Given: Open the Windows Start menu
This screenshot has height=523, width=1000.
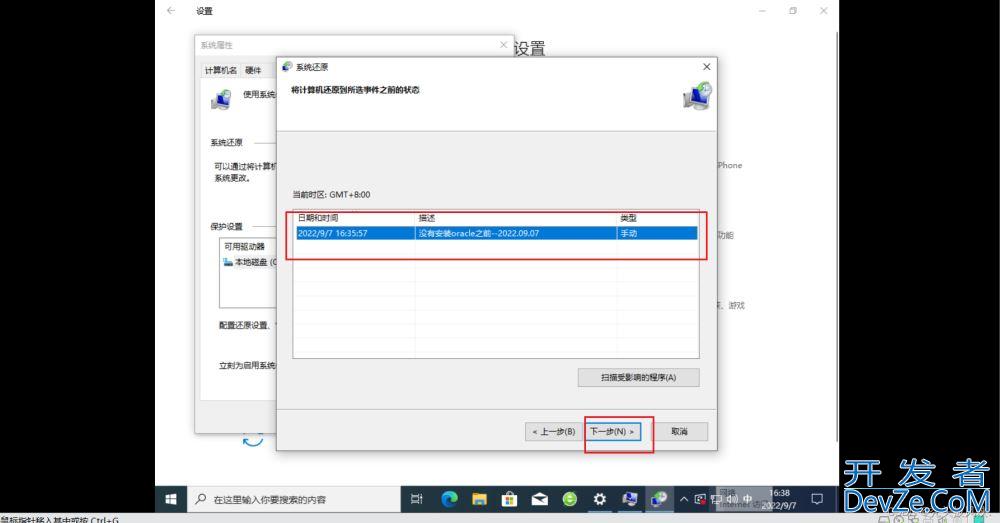Looking at the screenshot, I should [x=171, y=499].
